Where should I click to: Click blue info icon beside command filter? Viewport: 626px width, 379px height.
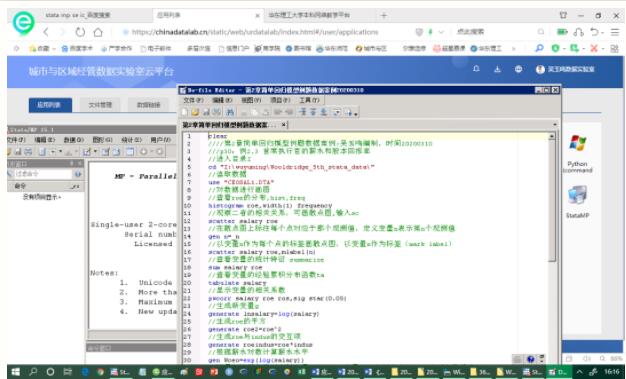click(78, 174)
